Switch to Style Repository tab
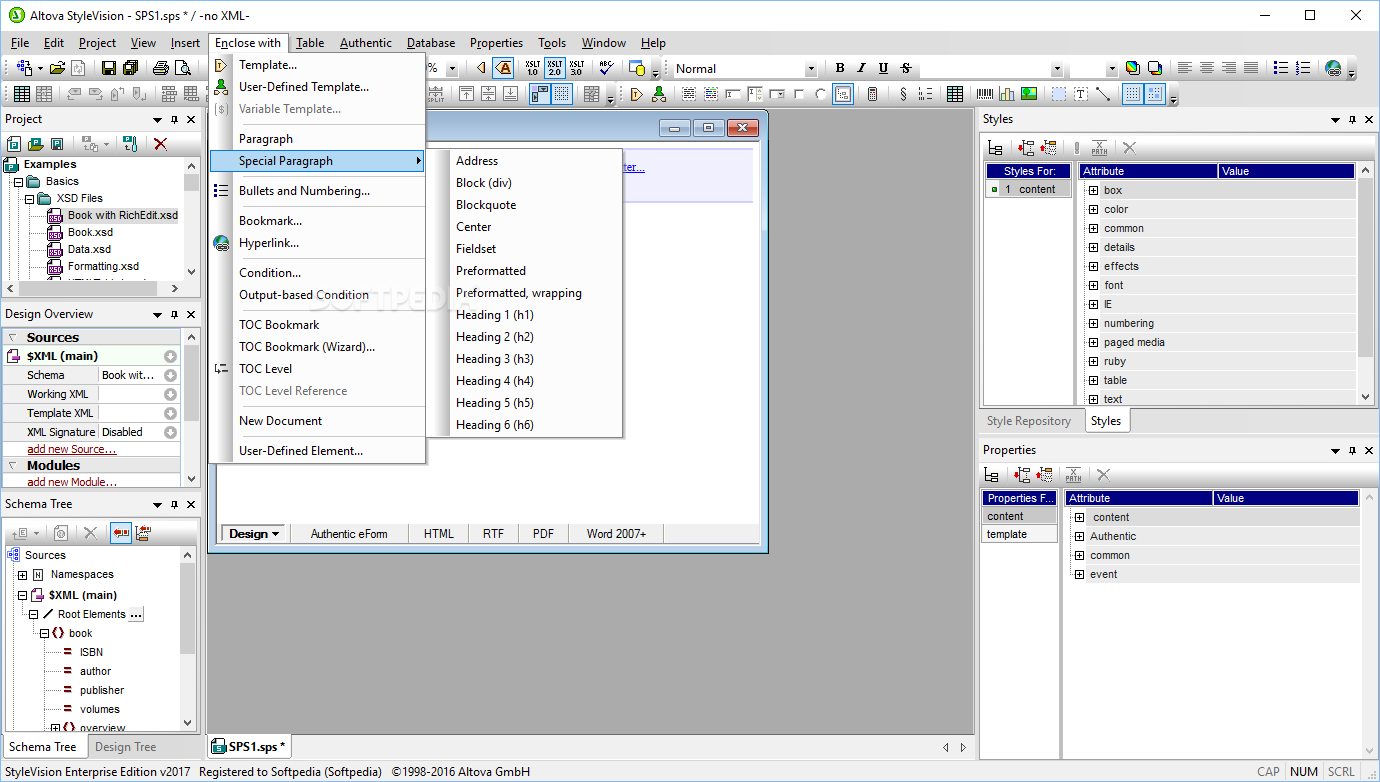 (1029, 421)
